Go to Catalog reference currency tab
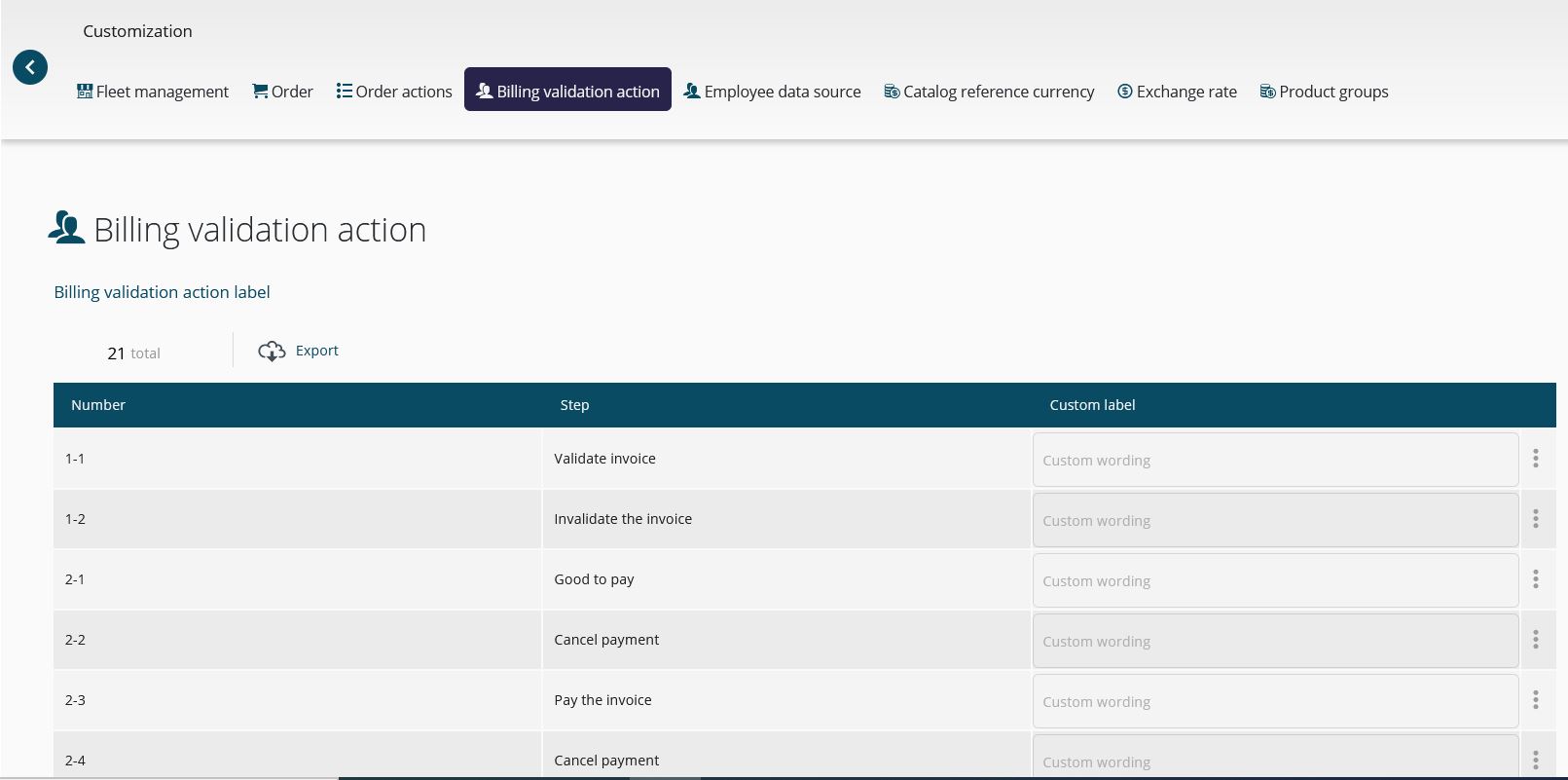 click(989, 92)
